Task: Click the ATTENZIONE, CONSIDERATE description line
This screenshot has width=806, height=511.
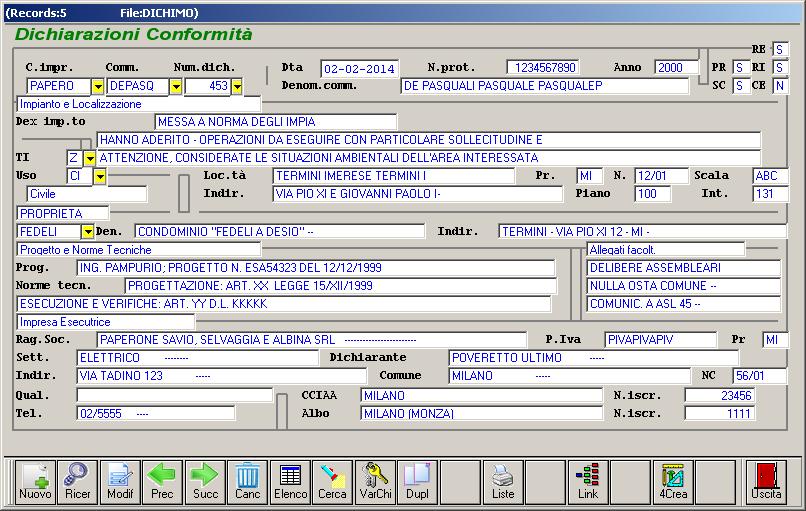Action: point(429,158)
